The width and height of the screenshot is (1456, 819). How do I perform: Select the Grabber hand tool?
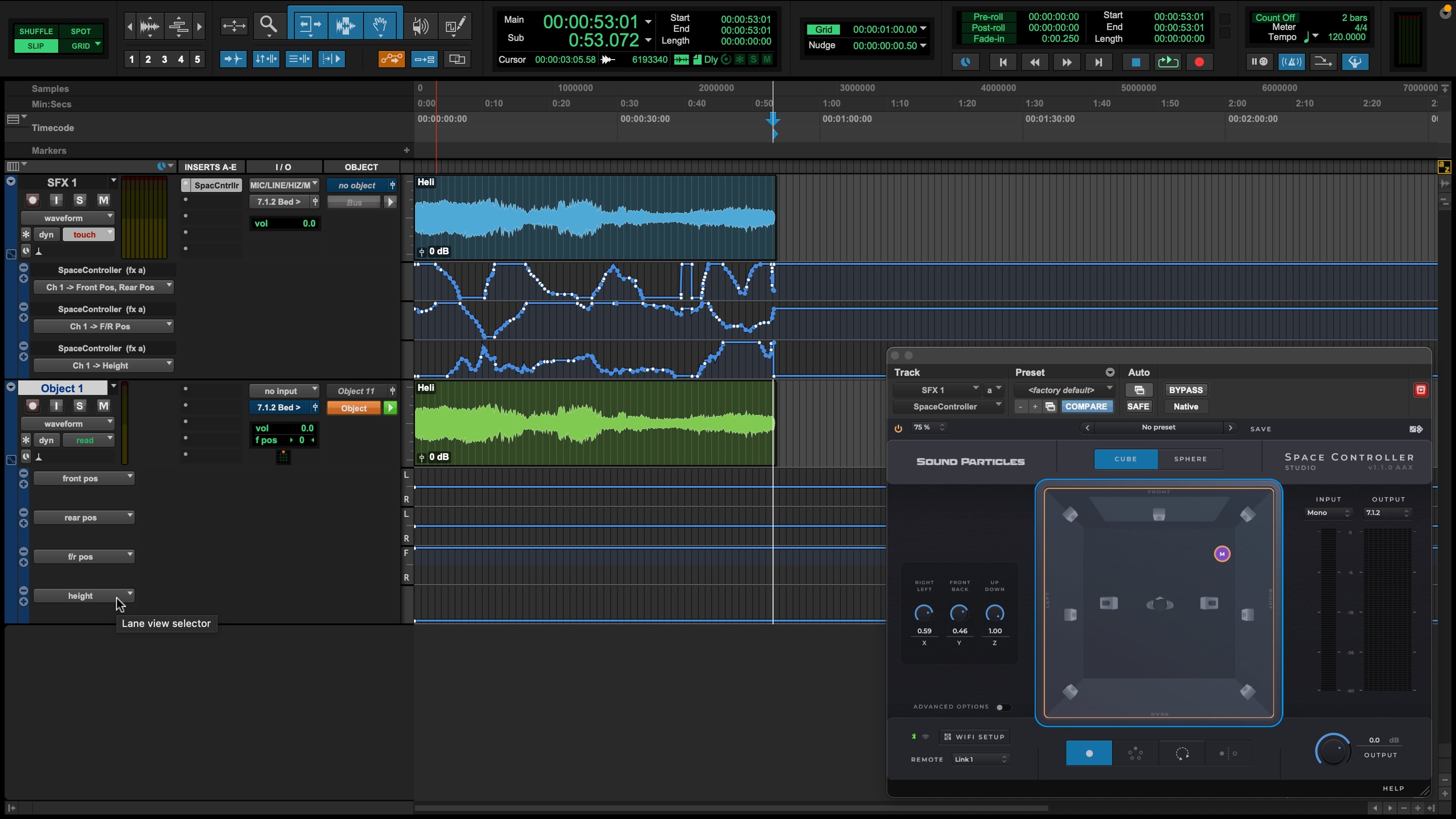click(380, 25)
